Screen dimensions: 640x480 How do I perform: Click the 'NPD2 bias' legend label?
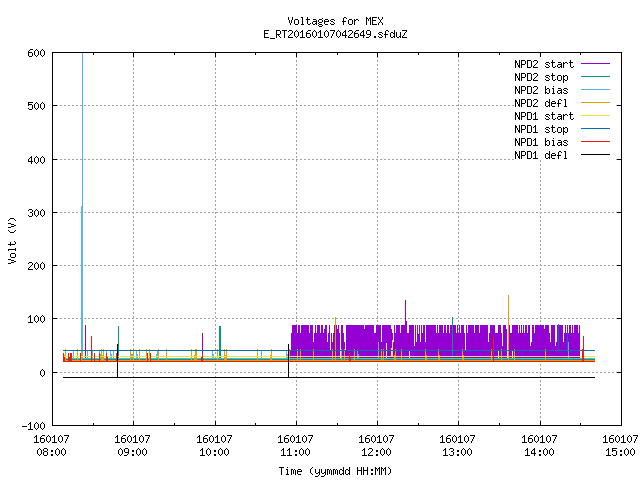(x=541, y=90)
